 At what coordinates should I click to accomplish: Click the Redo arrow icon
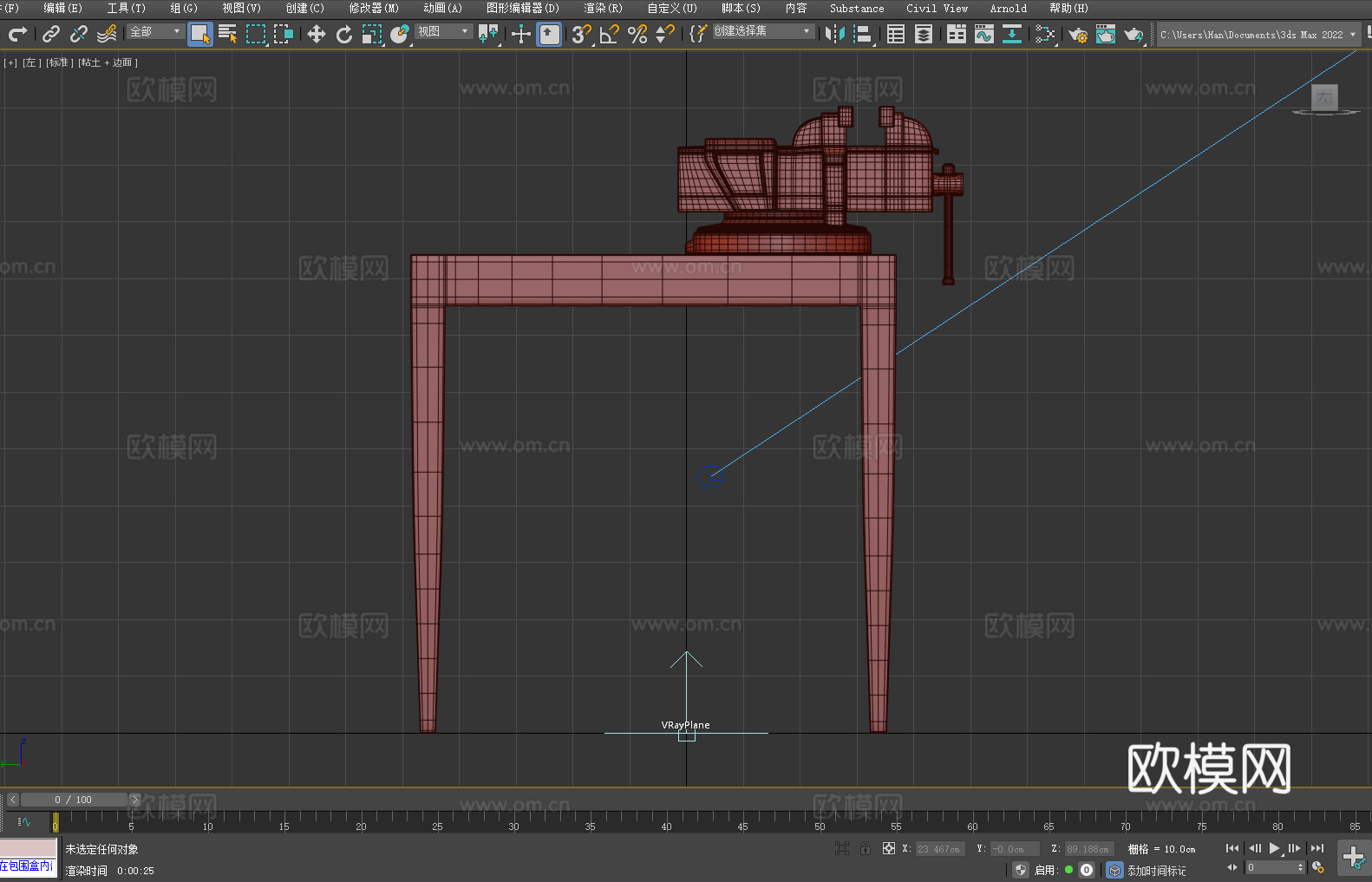pyautogui.click(x=17, y=34)
